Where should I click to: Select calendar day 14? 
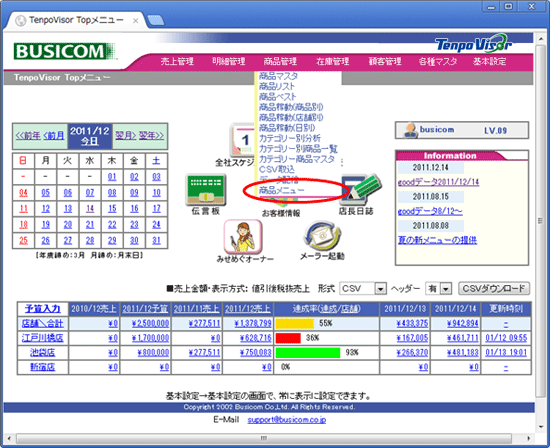(x=90, y=209)
